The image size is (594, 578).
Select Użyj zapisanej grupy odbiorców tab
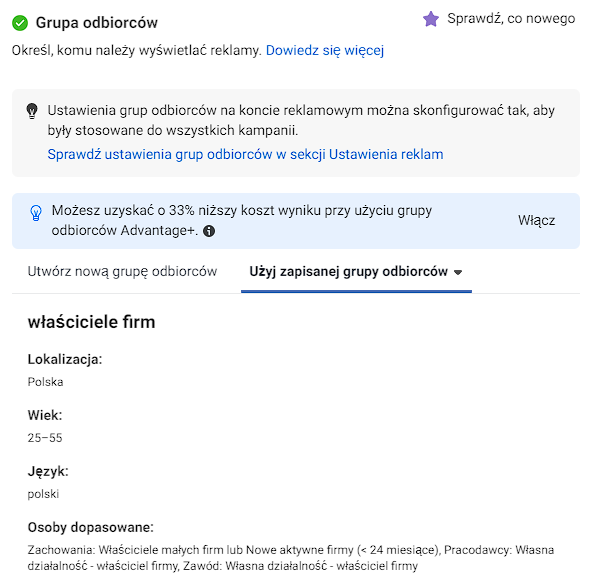[356, 272]
